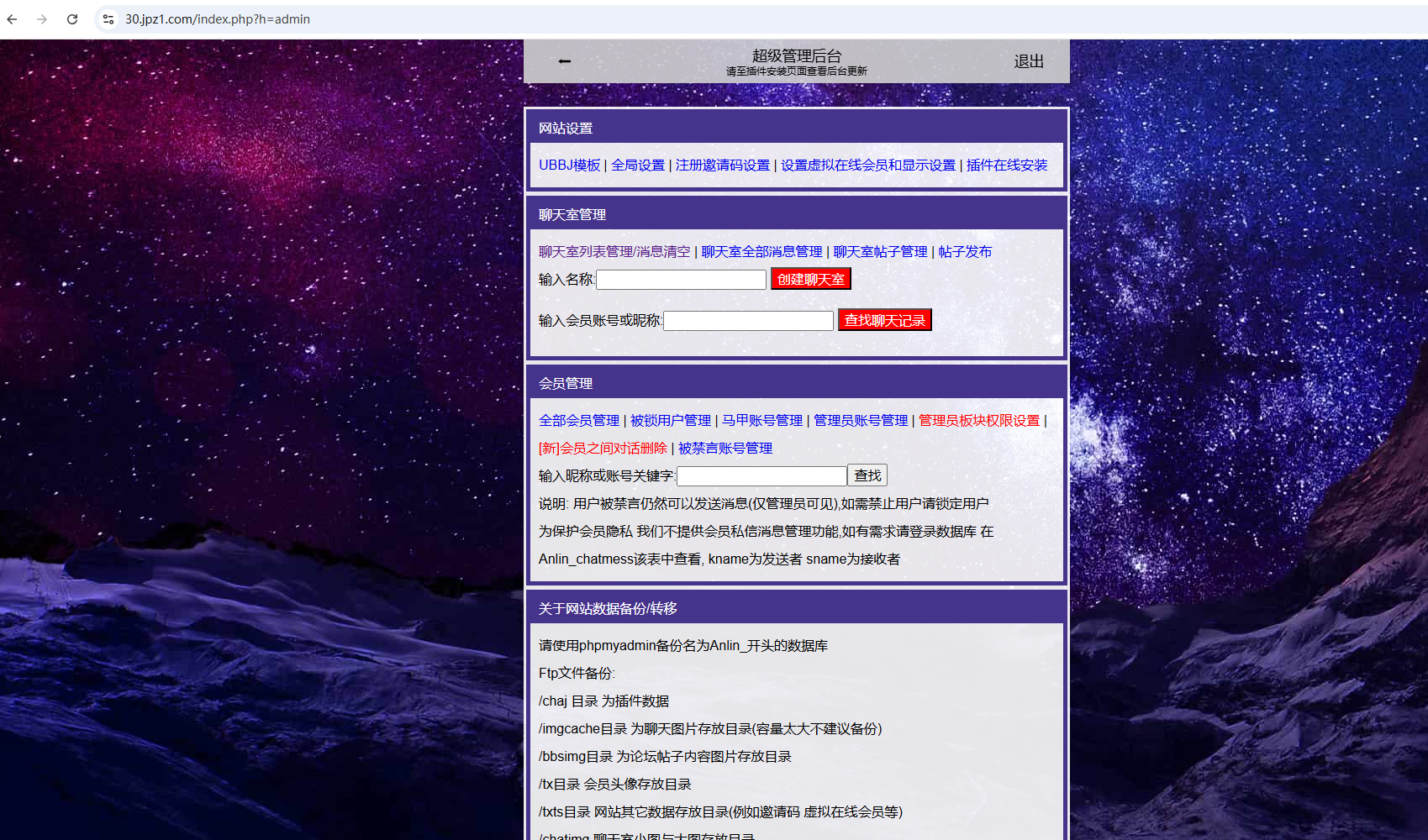Click the browser forward arrow
1428x840 pixels.
point(42,19)
